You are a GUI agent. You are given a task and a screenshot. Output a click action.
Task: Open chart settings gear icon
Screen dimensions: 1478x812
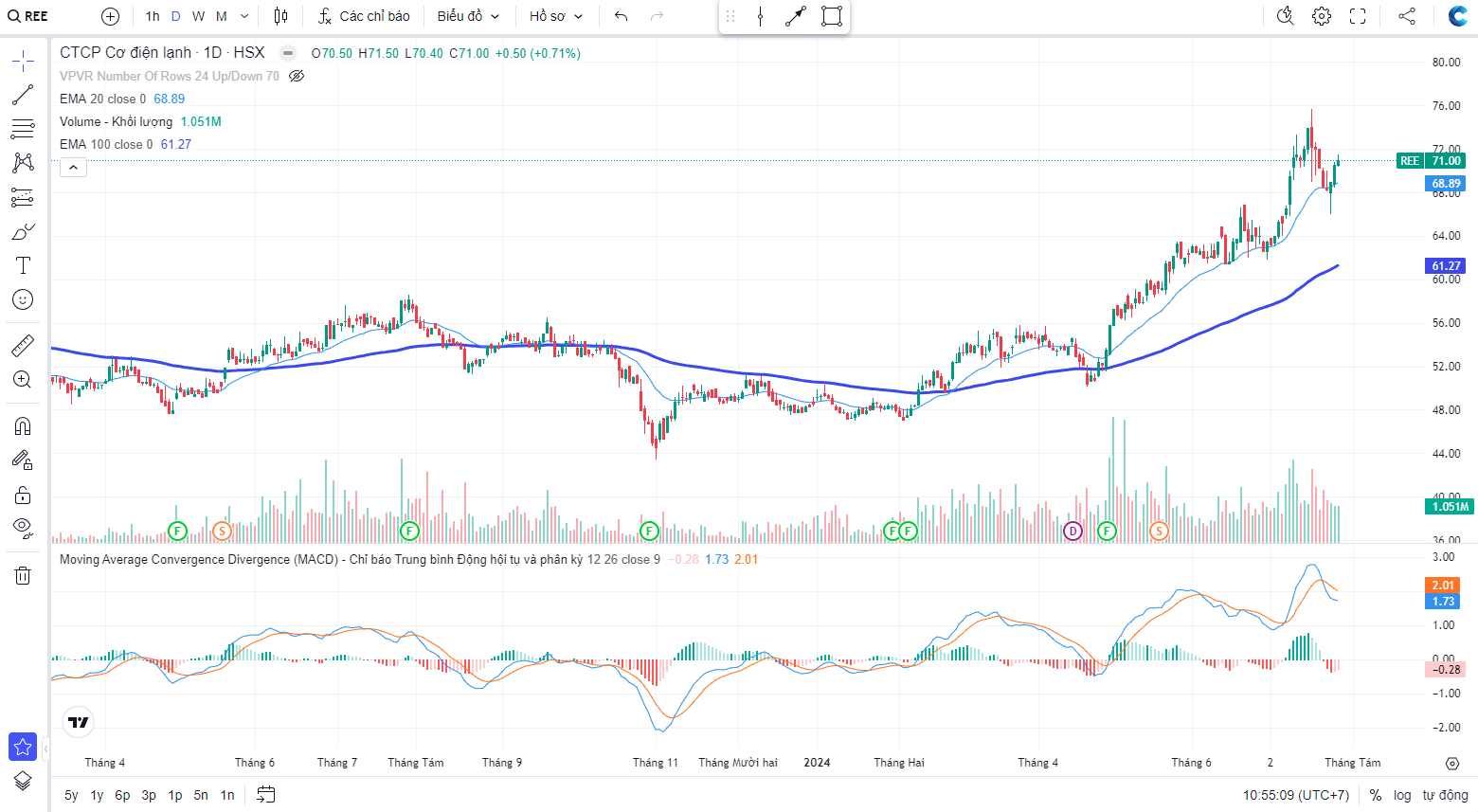point(1322,16)
